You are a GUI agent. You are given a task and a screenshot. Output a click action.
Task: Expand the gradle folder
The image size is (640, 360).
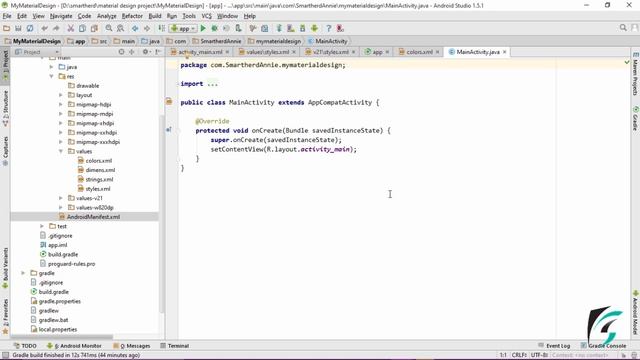click(x=23, y=273)
